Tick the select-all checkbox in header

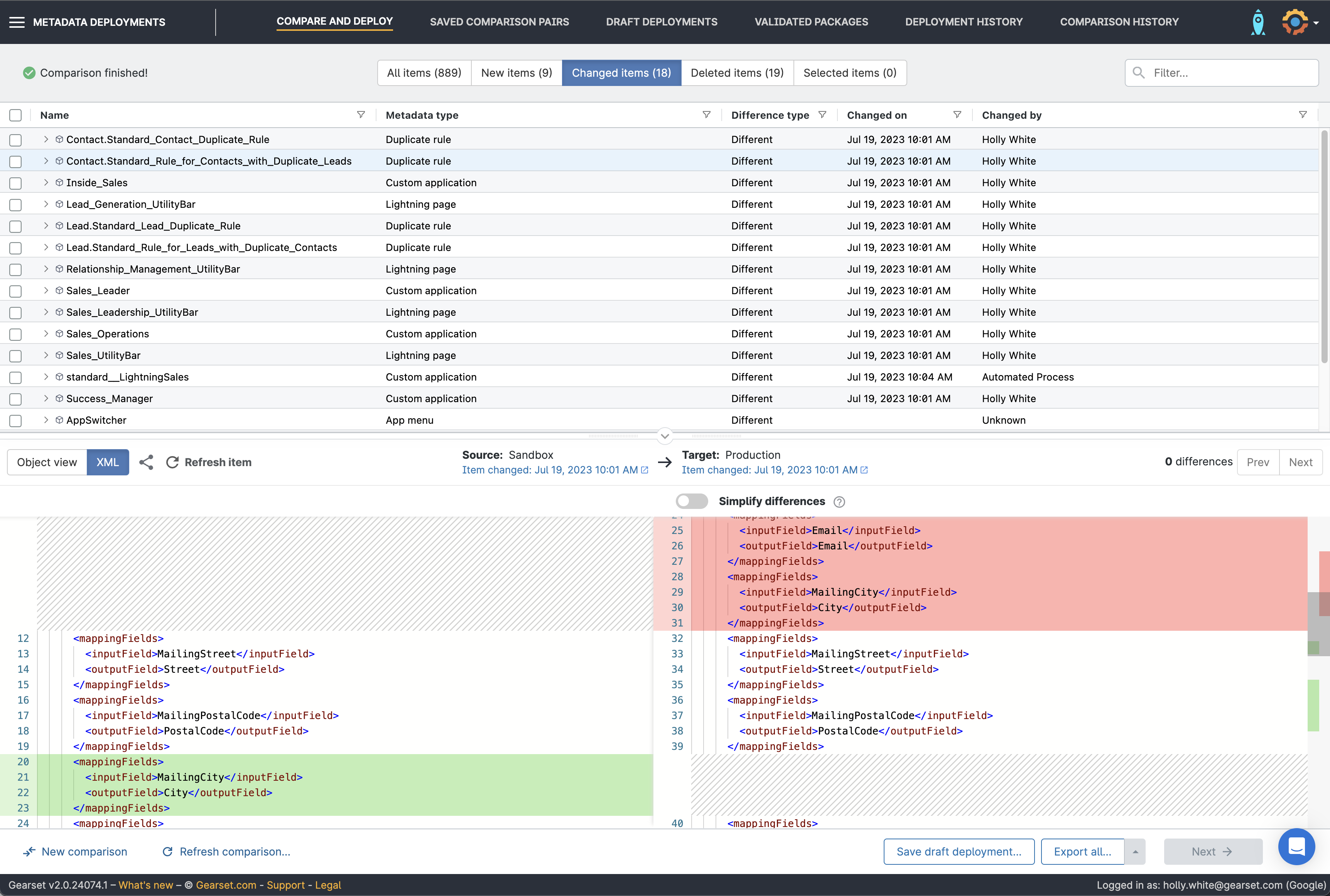tap(15, 115)
